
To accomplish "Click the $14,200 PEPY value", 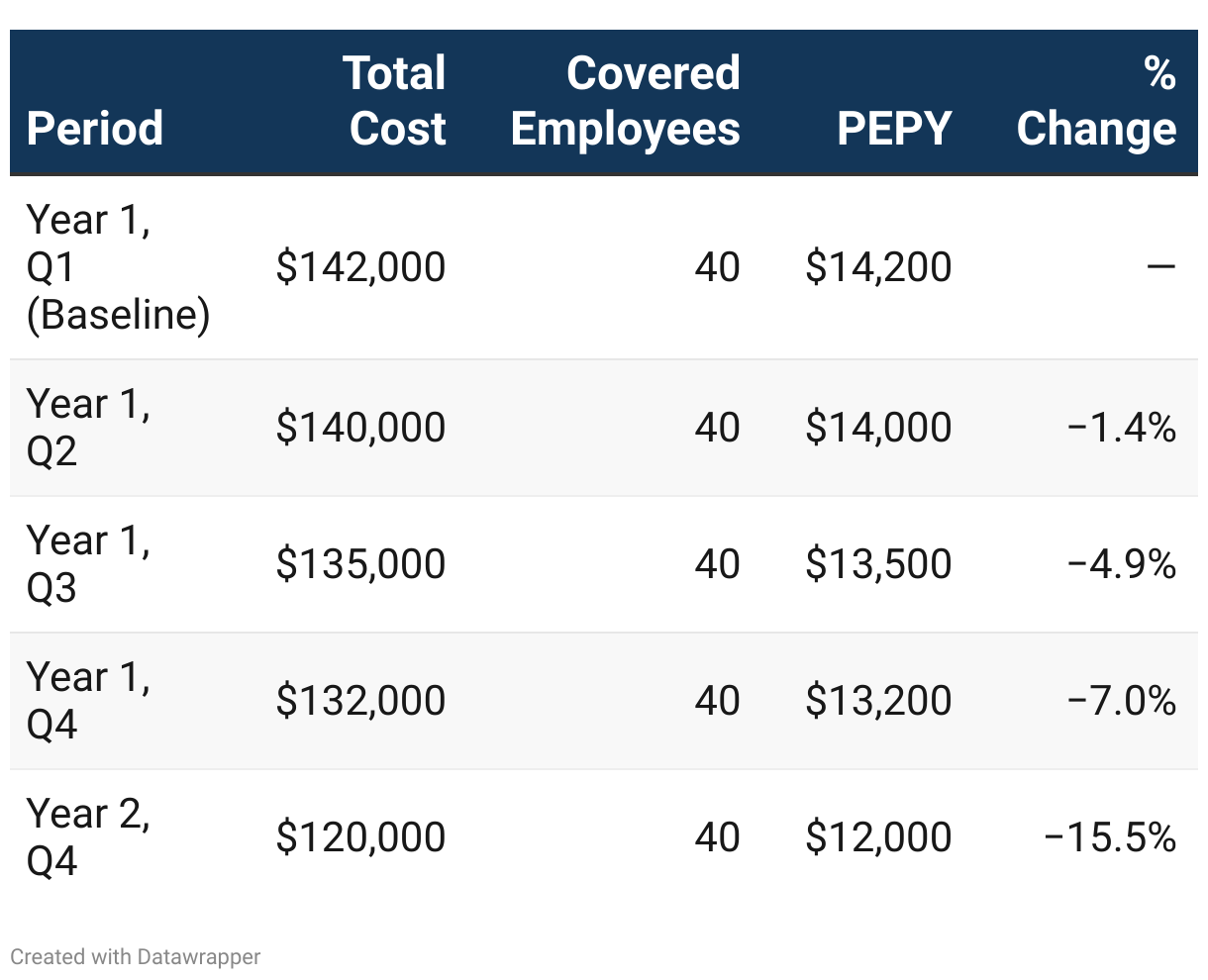I will 878,267.
